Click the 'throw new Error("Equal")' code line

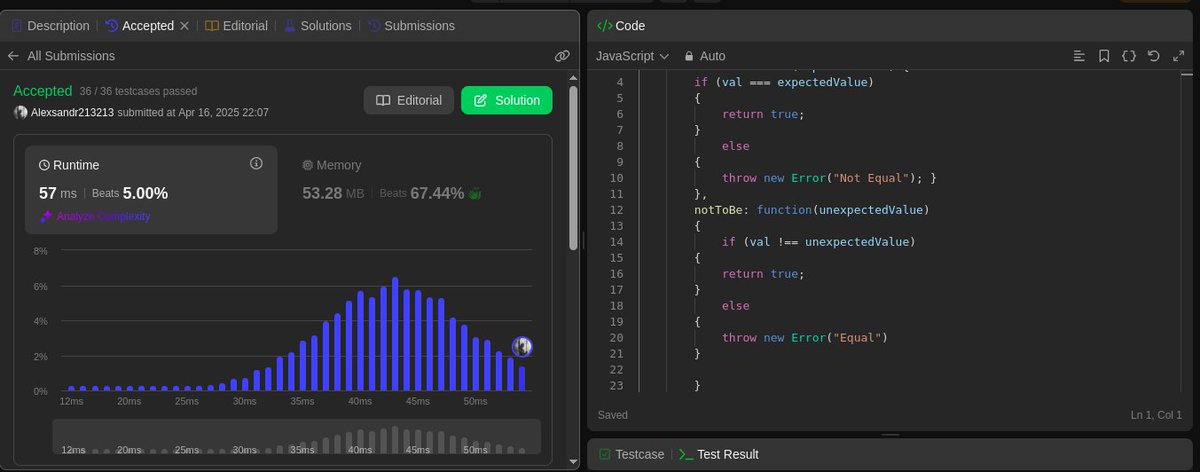[805, 338]
